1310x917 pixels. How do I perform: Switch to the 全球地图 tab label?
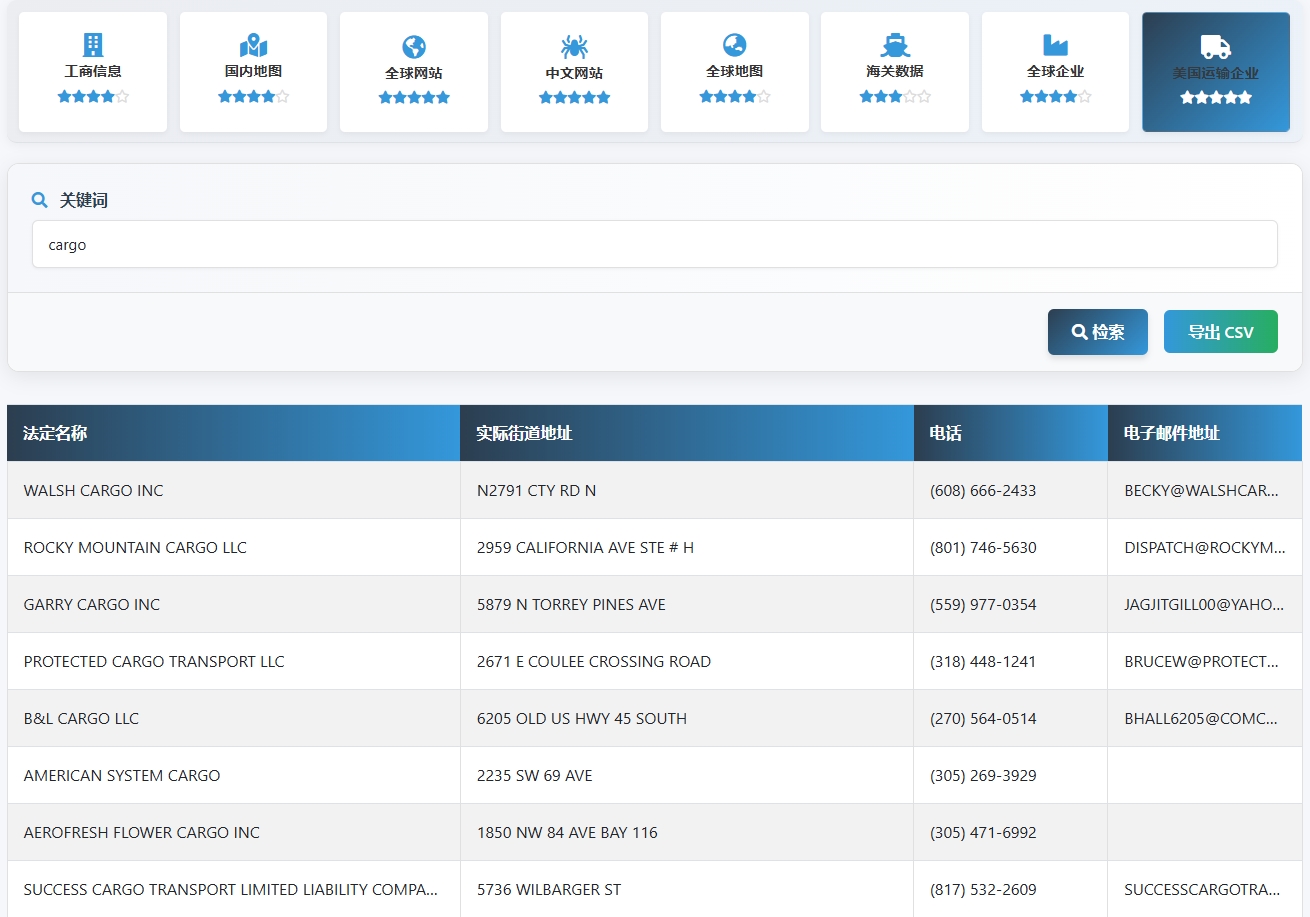(x=735, y=72)
